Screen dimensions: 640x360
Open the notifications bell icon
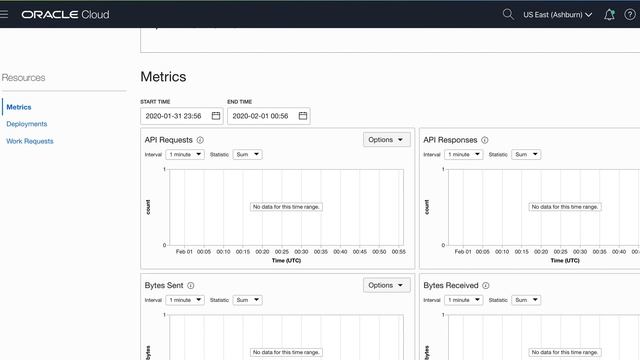tap(609, 15)
